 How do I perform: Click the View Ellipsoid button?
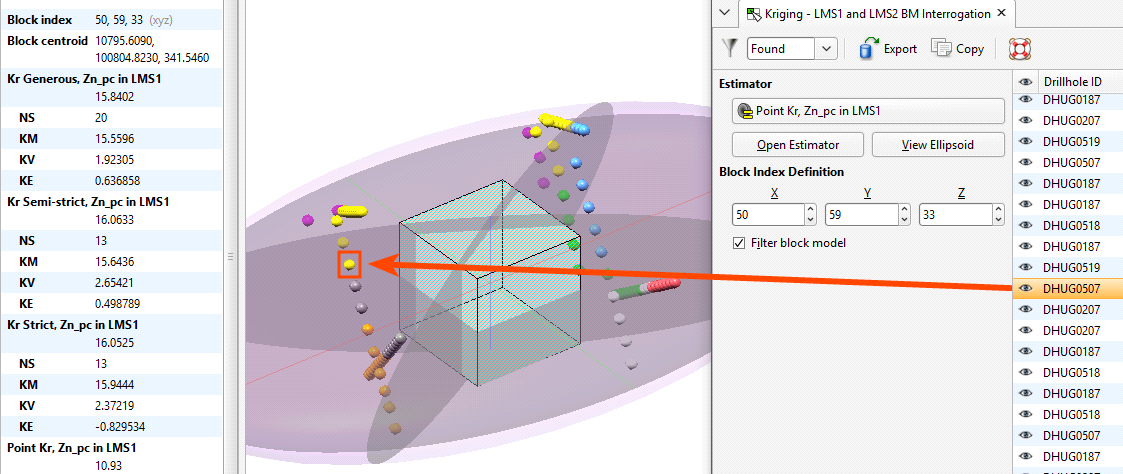(x=938, y=144)
